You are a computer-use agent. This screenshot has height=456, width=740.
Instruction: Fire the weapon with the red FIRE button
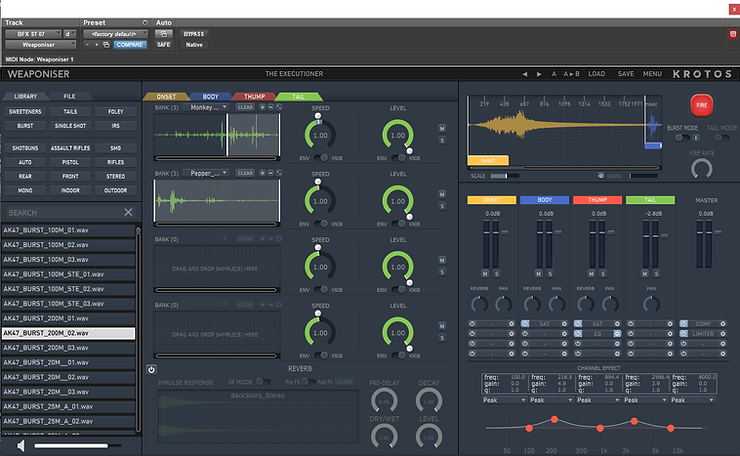point(701,105)
